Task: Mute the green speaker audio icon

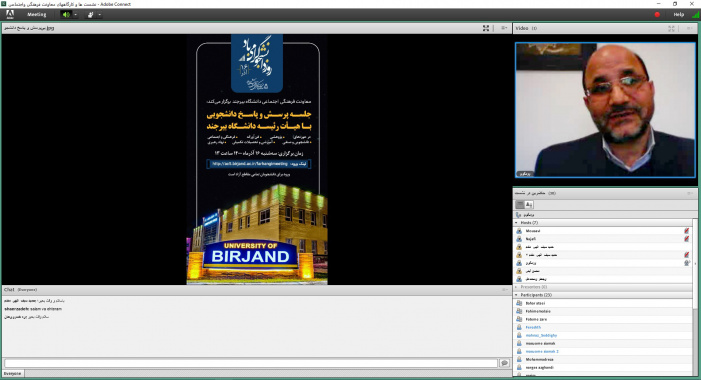Action: [66, 15]
